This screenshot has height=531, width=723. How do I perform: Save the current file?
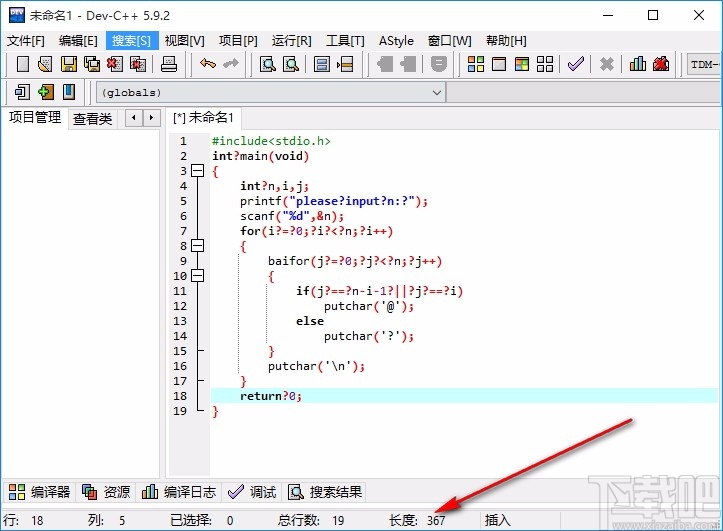coord(69,64)
